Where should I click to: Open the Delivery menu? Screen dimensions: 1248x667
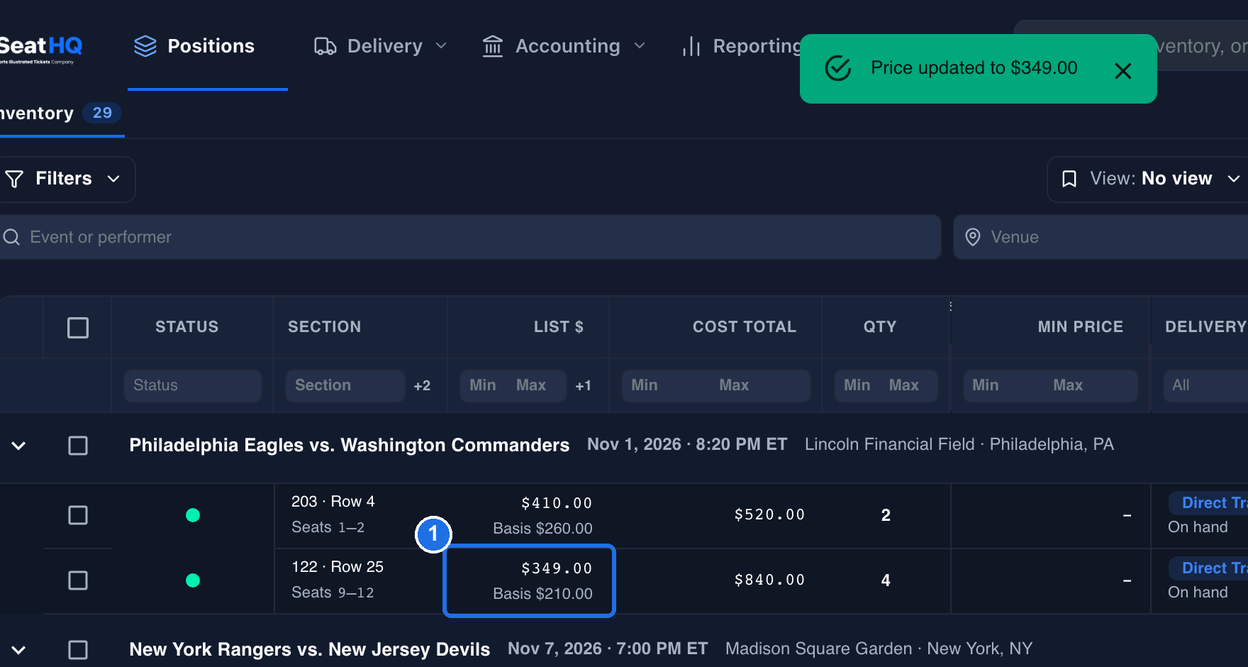coord(380,46)
